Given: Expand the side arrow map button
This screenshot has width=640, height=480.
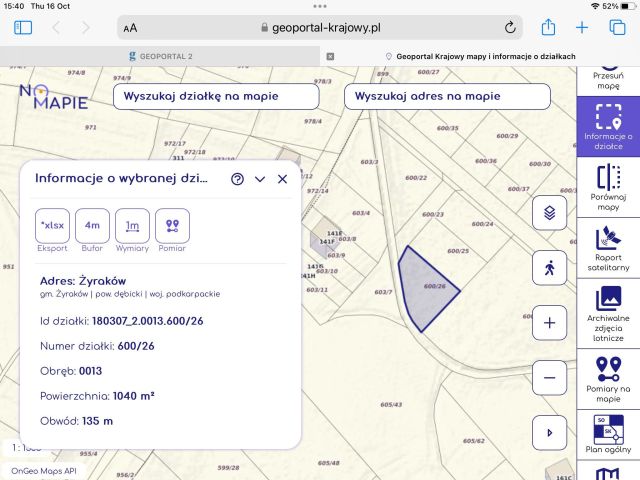Looking at the screenshot, I should tap(549, 433).
